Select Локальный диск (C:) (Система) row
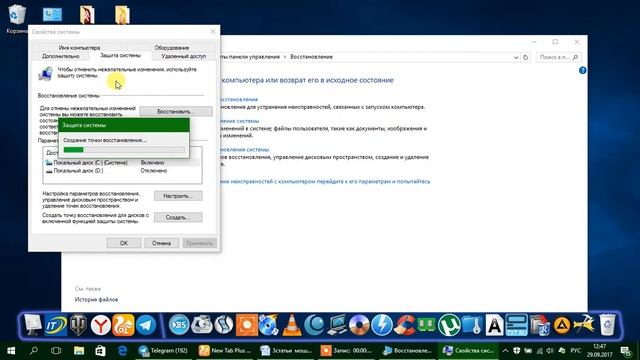Image resolution: width=640 pixels, height=360 pixels. [x=122, y=162]
